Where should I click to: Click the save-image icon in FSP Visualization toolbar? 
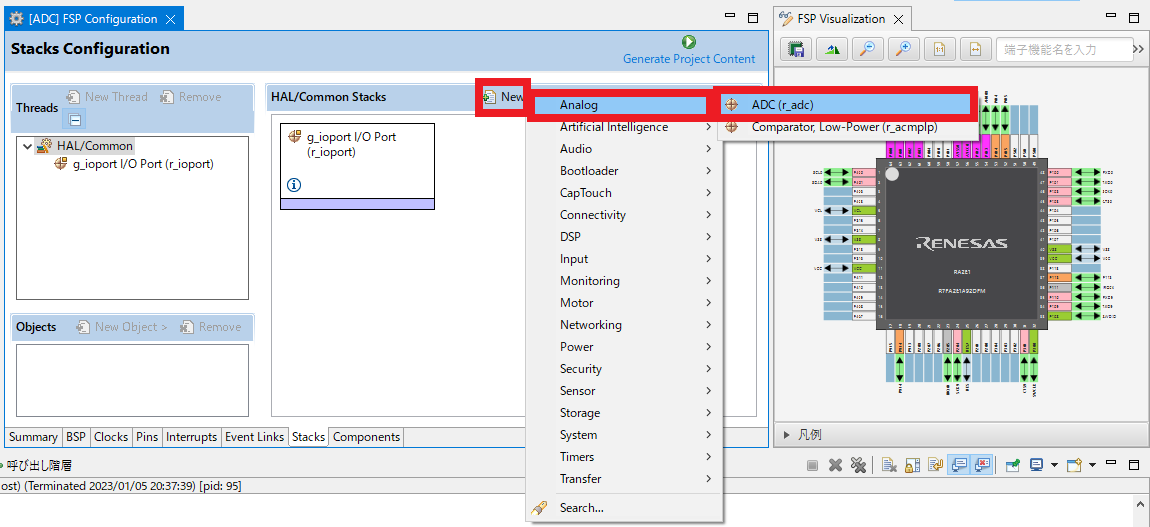click(x=796, y=49)
